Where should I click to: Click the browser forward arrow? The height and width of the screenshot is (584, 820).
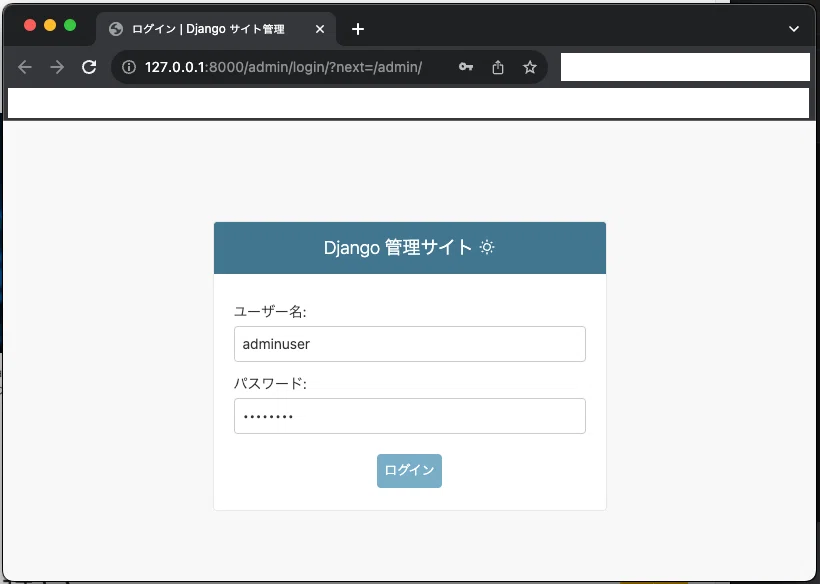(x=57, y=67)
